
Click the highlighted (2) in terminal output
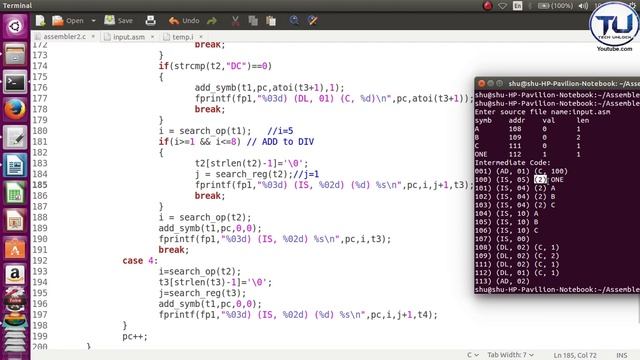pyautogui.click(x=540, y=180)
